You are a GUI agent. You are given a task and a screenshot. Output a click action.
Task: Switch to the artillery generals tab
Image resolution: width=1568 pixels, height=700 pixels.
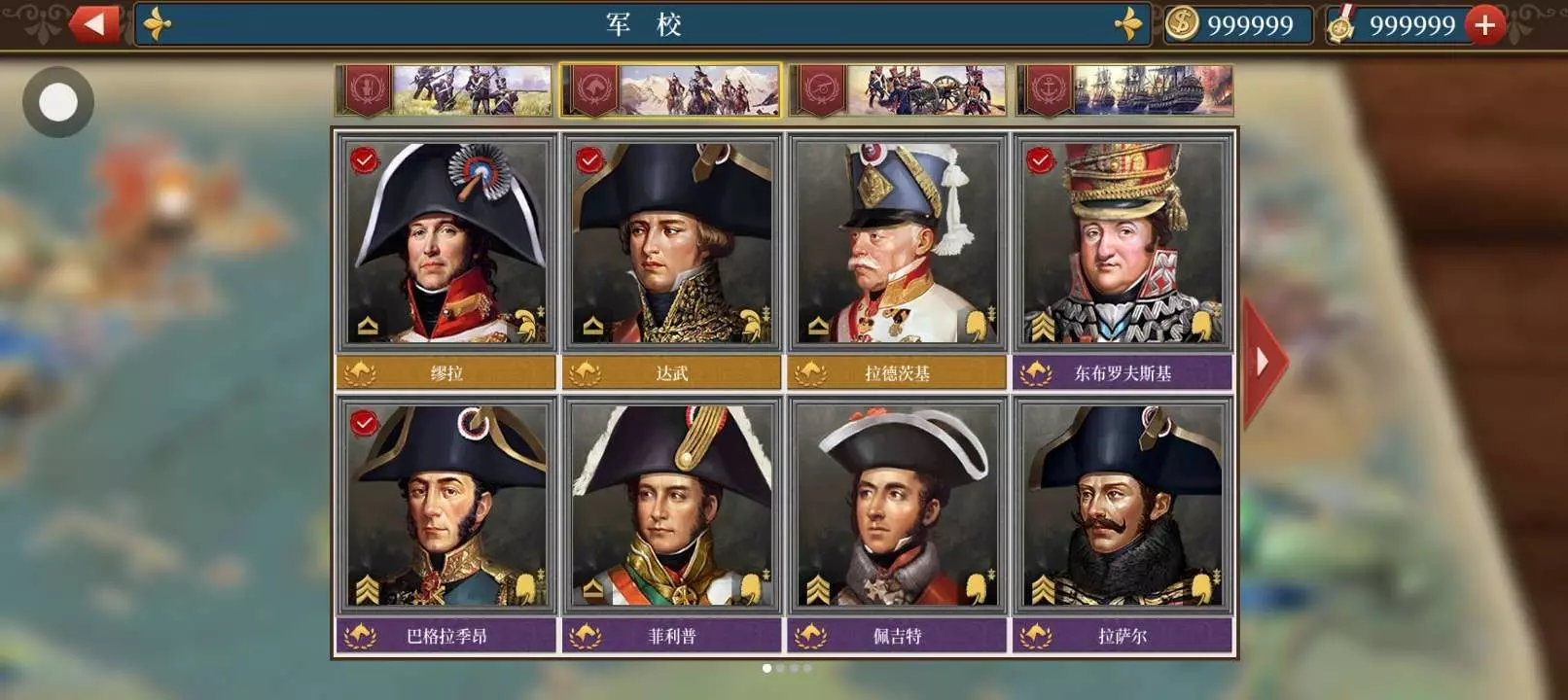(x=897, y=90)
